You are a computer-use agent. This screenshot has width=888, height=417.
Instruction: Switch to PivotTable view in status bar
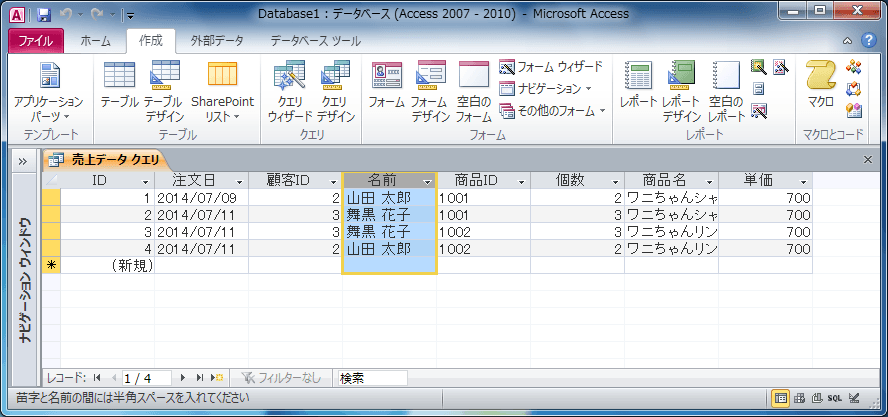799,398
